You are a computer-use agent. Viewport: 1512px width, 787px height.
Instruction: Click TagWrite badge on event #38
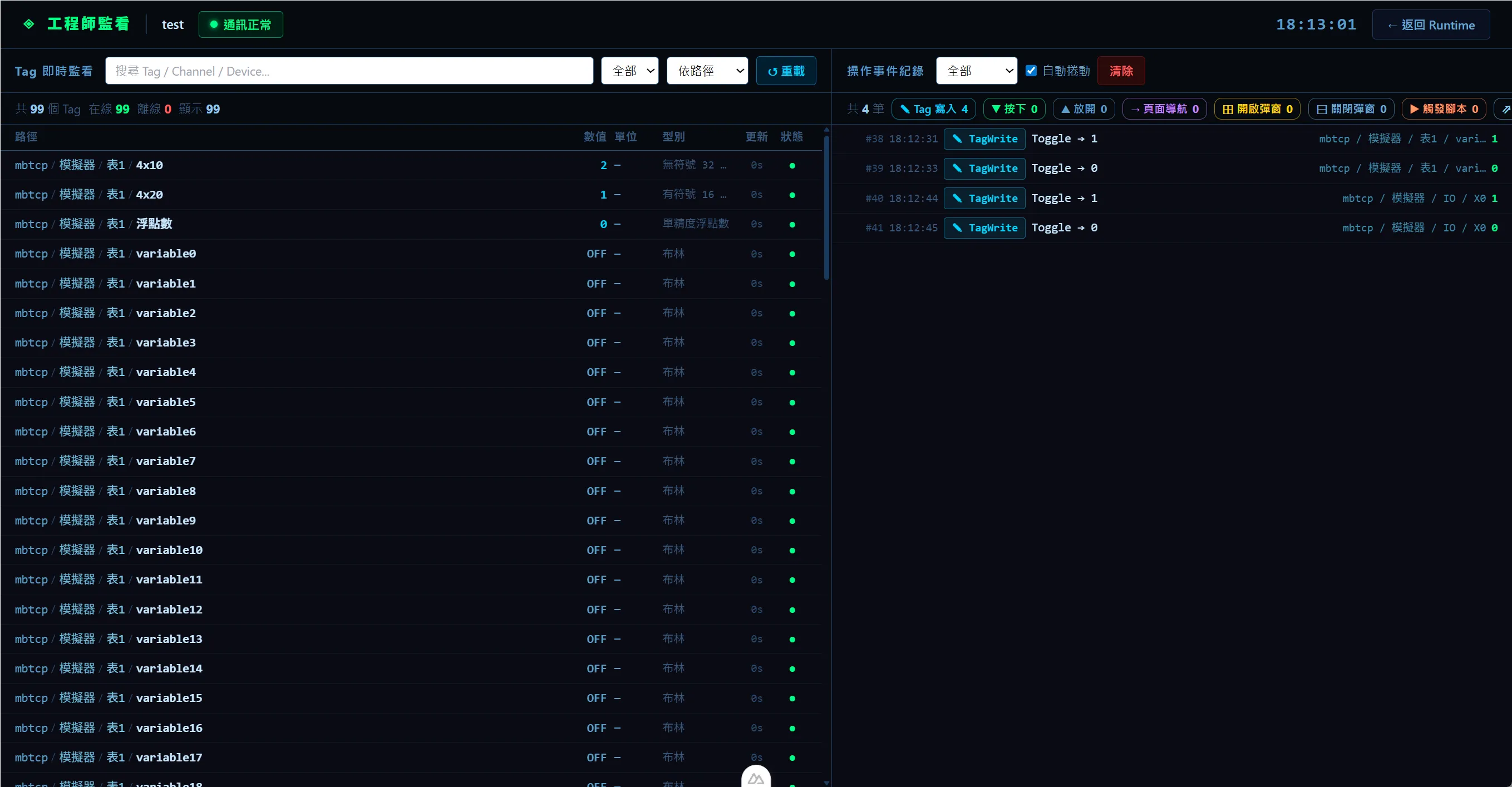tap(985, 139)
